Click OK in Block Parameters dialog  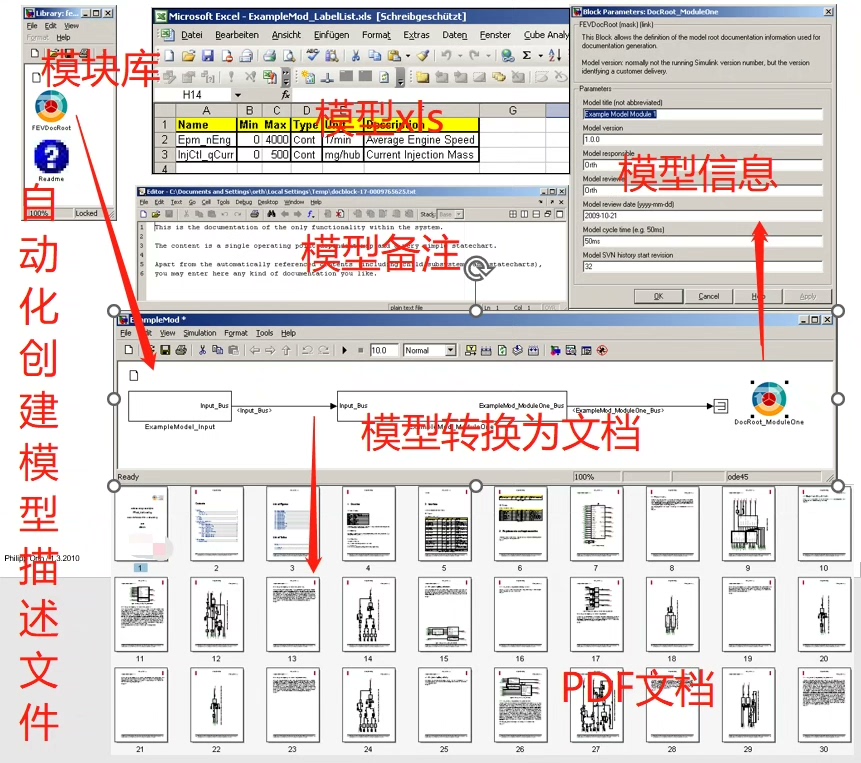coord(658,296)
